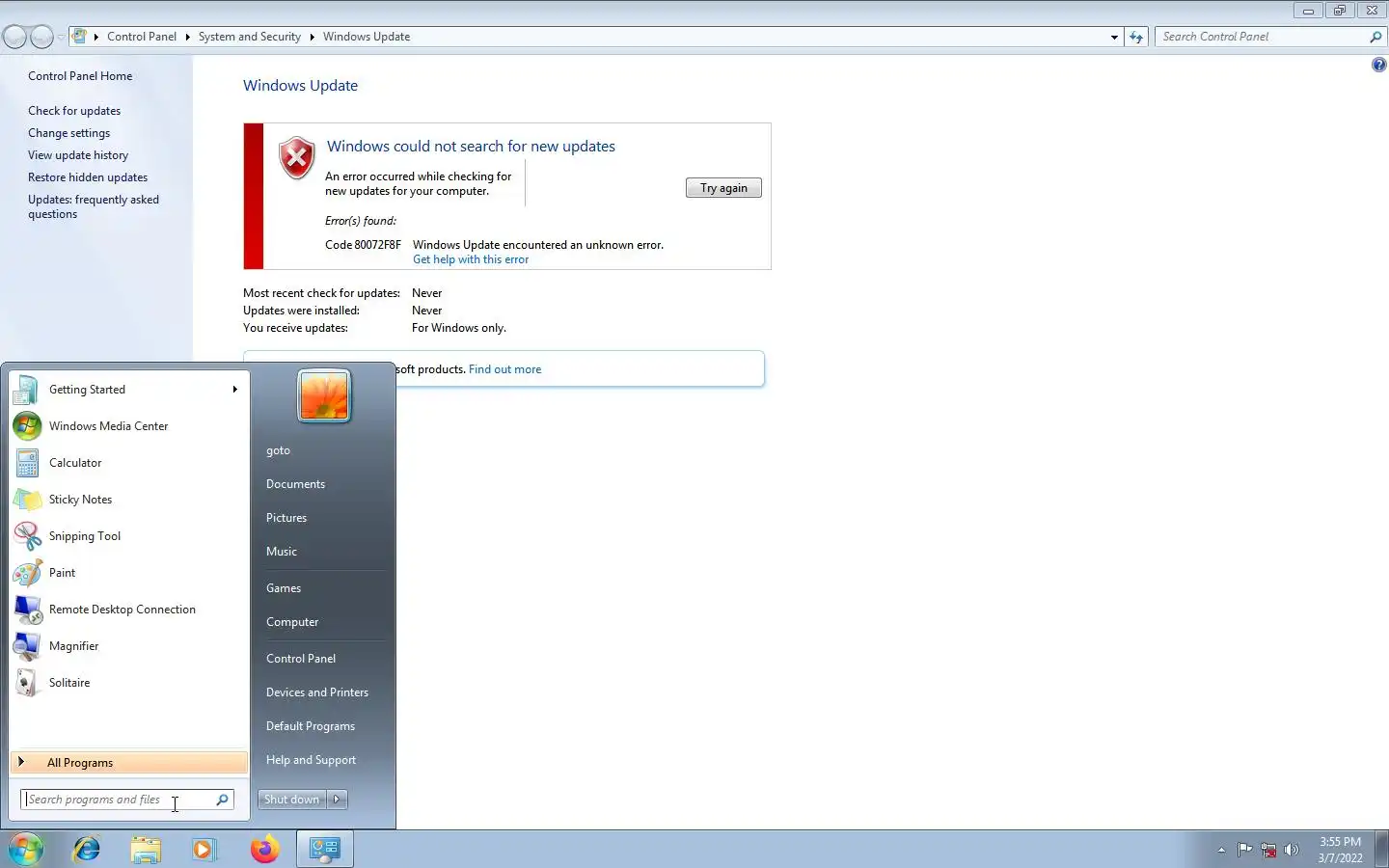Click the Start menu search magnifier
Image resolution: width=1389 pixels, height=868 pixels.
click(222, 800)
